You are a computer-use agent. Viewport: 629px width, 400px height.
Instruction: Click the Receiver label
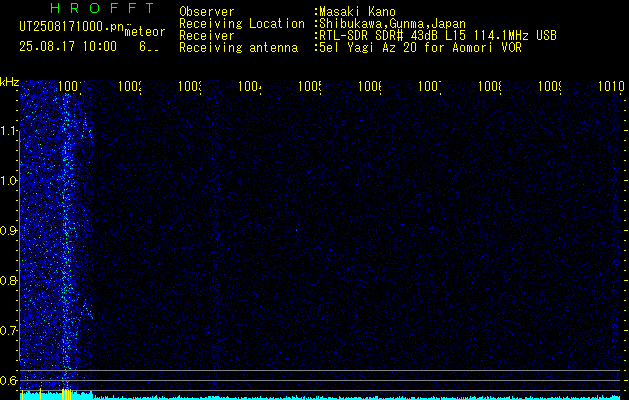[207, 36]
